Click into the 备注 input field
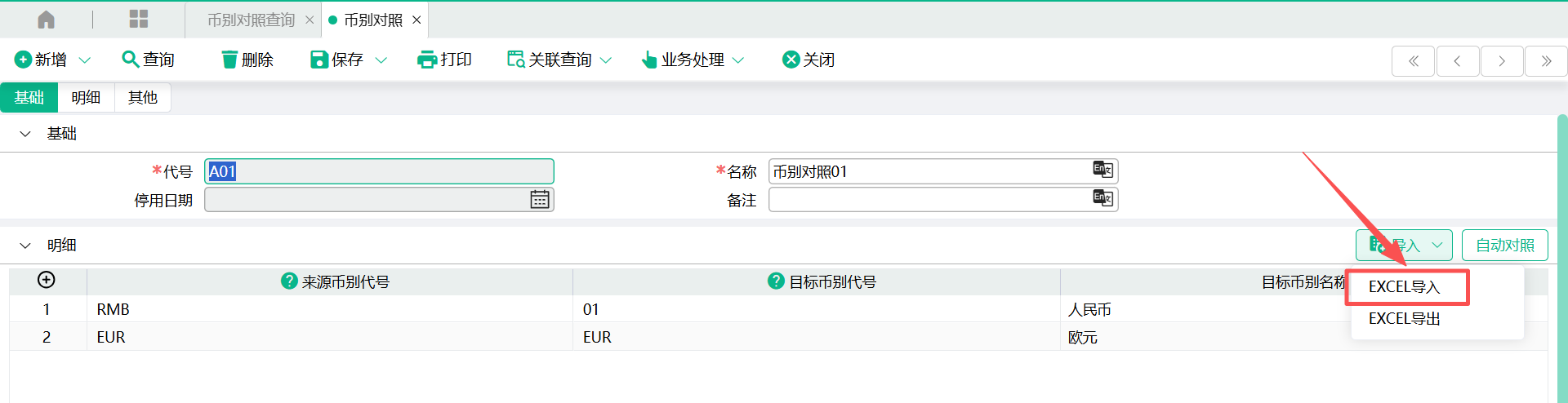 tap(929, 200)
